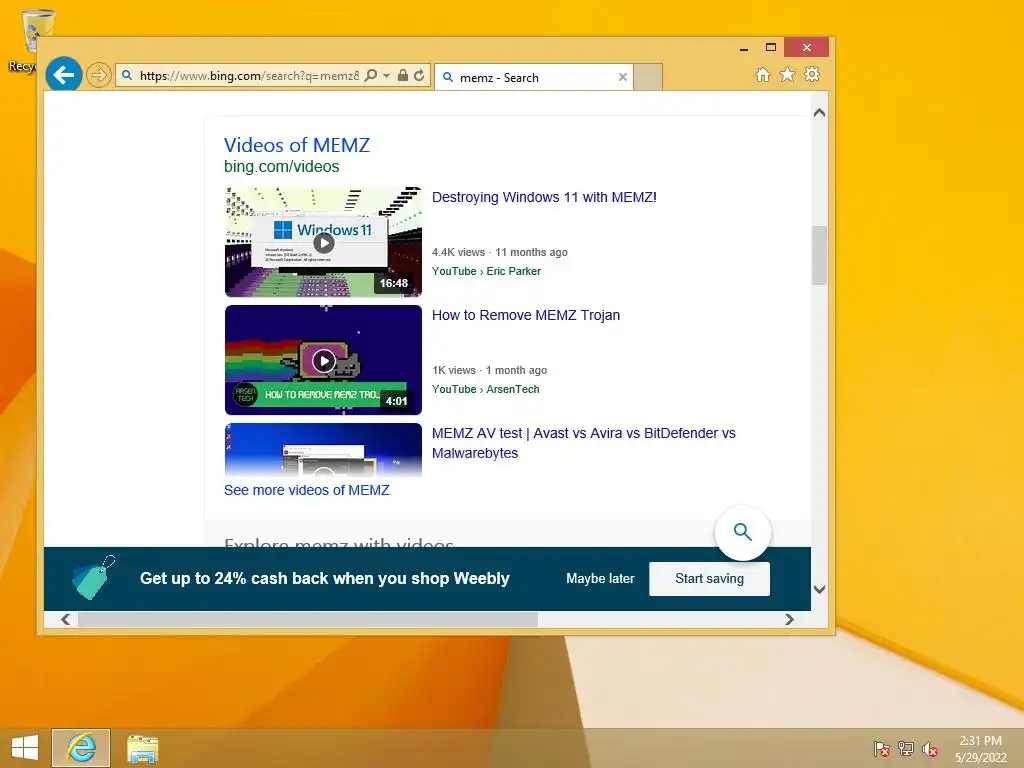Click 'Maybe later' on cash back banner

tap(600, 579)
